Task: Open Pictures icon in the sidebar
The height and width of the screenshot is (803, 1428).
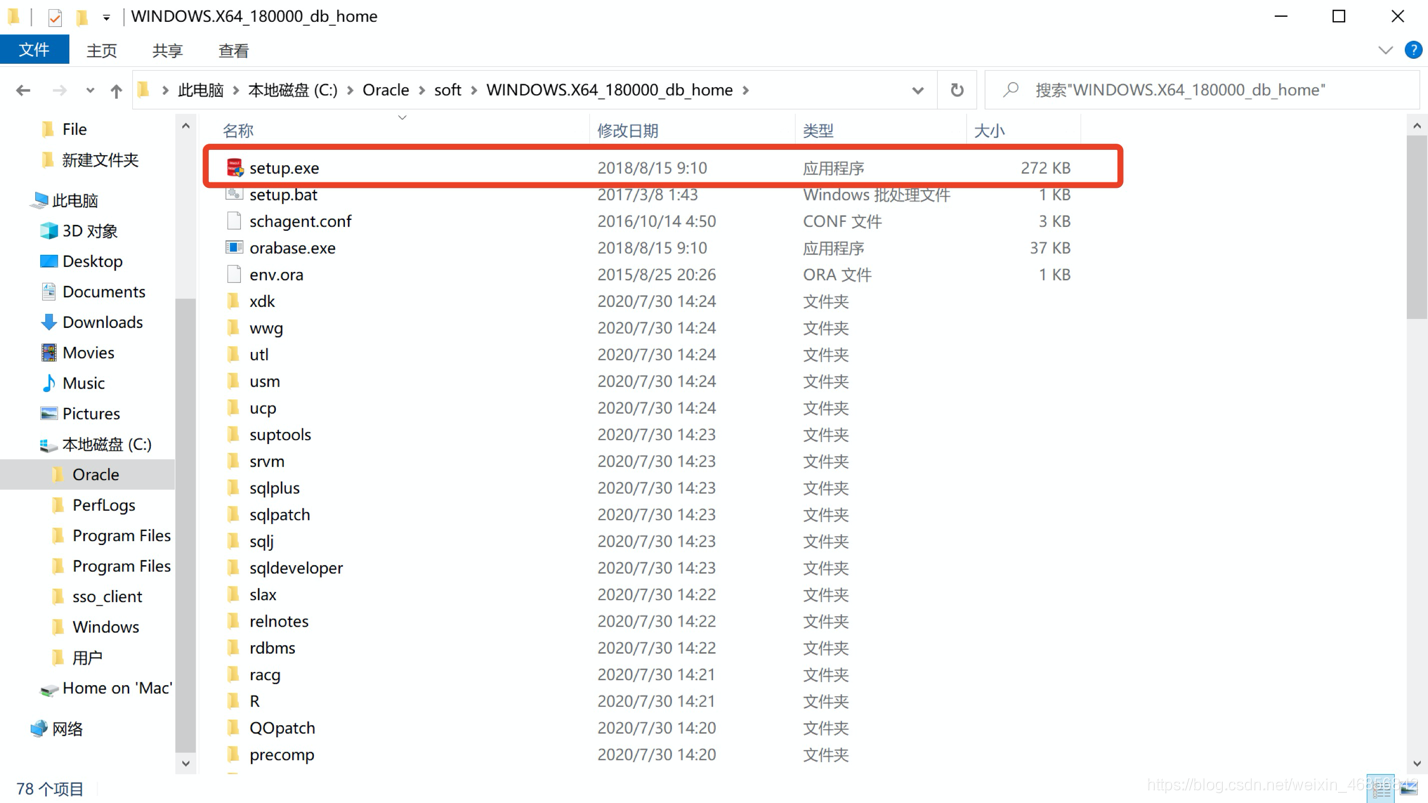Action: (x=48, y=414)
